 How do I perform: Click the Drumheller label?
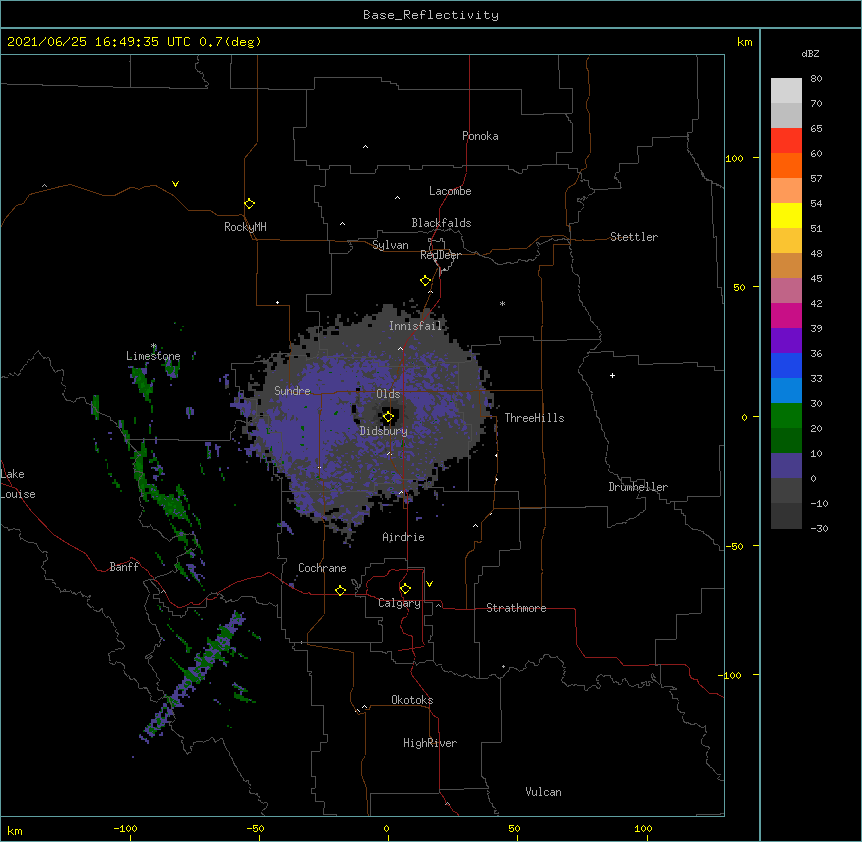[x=638, y=487]
